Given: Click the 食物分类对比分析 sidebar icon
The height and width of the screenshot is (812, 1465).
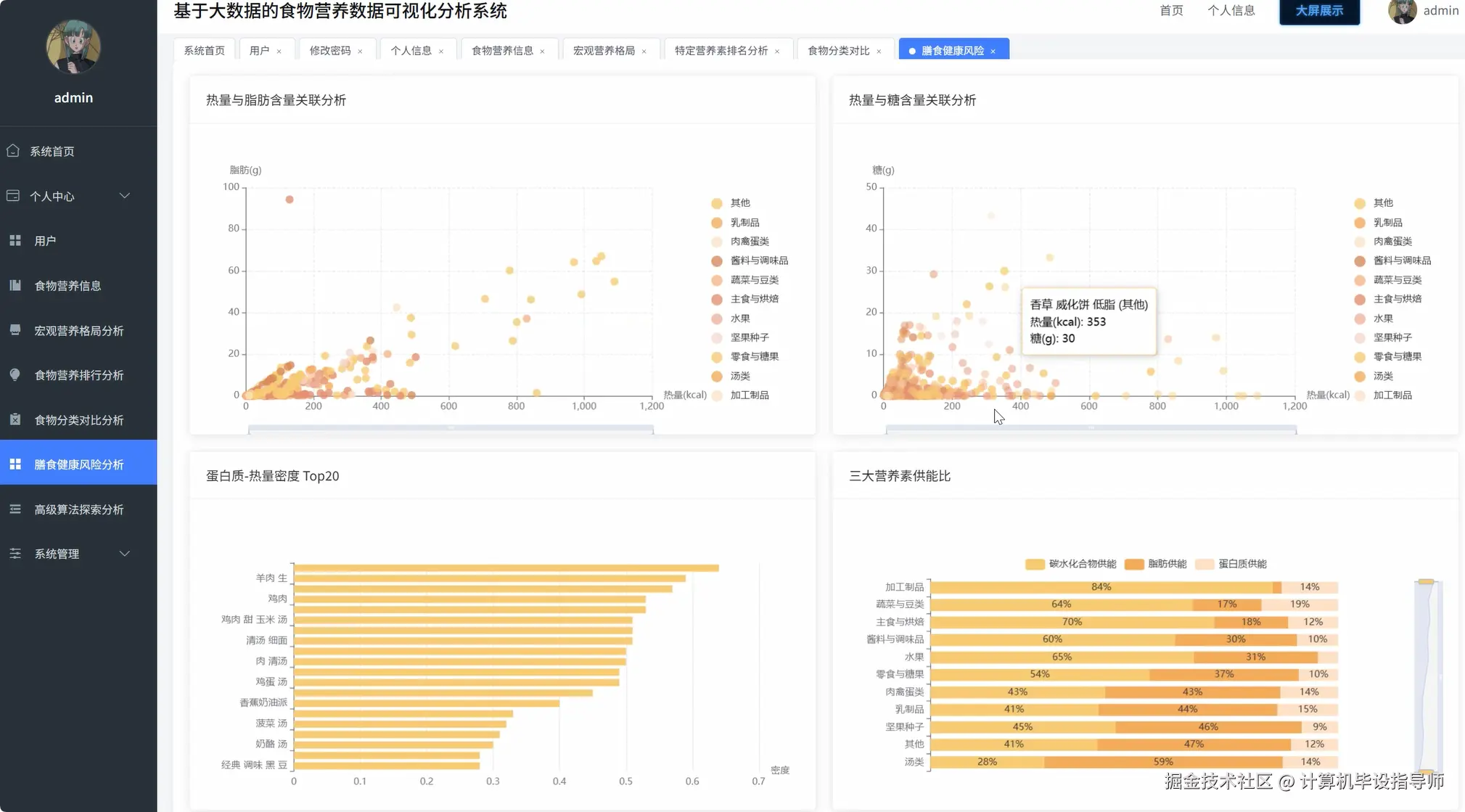Looking at the screenshot, I should point(15,419).
